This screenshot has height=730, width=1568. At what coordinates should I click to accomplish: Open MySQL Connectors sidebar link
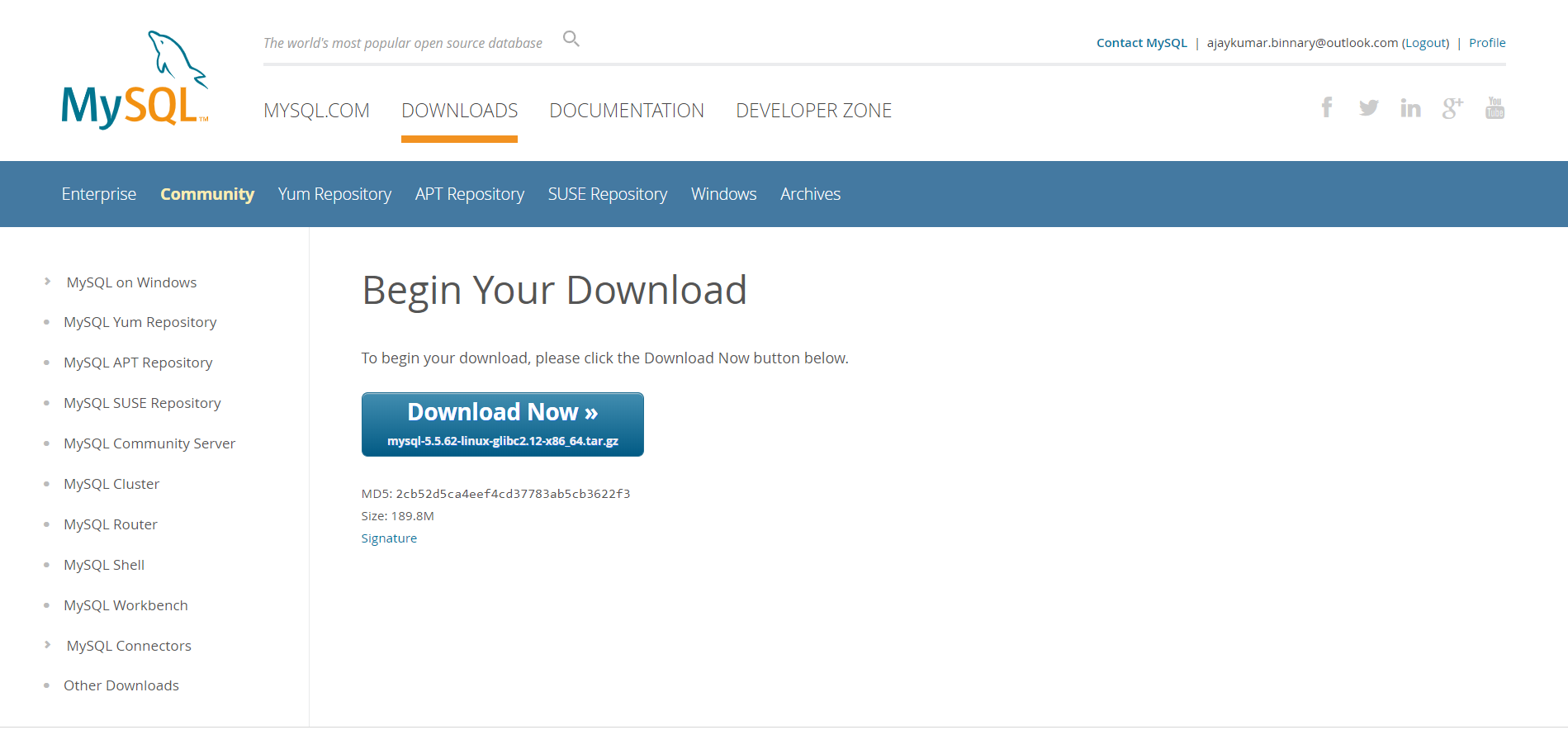[129, 646]
